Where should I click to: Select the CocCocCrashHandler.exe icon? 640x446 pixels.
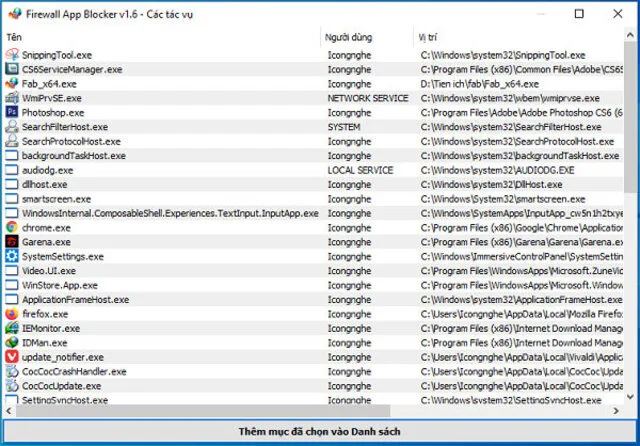[12, 371]
